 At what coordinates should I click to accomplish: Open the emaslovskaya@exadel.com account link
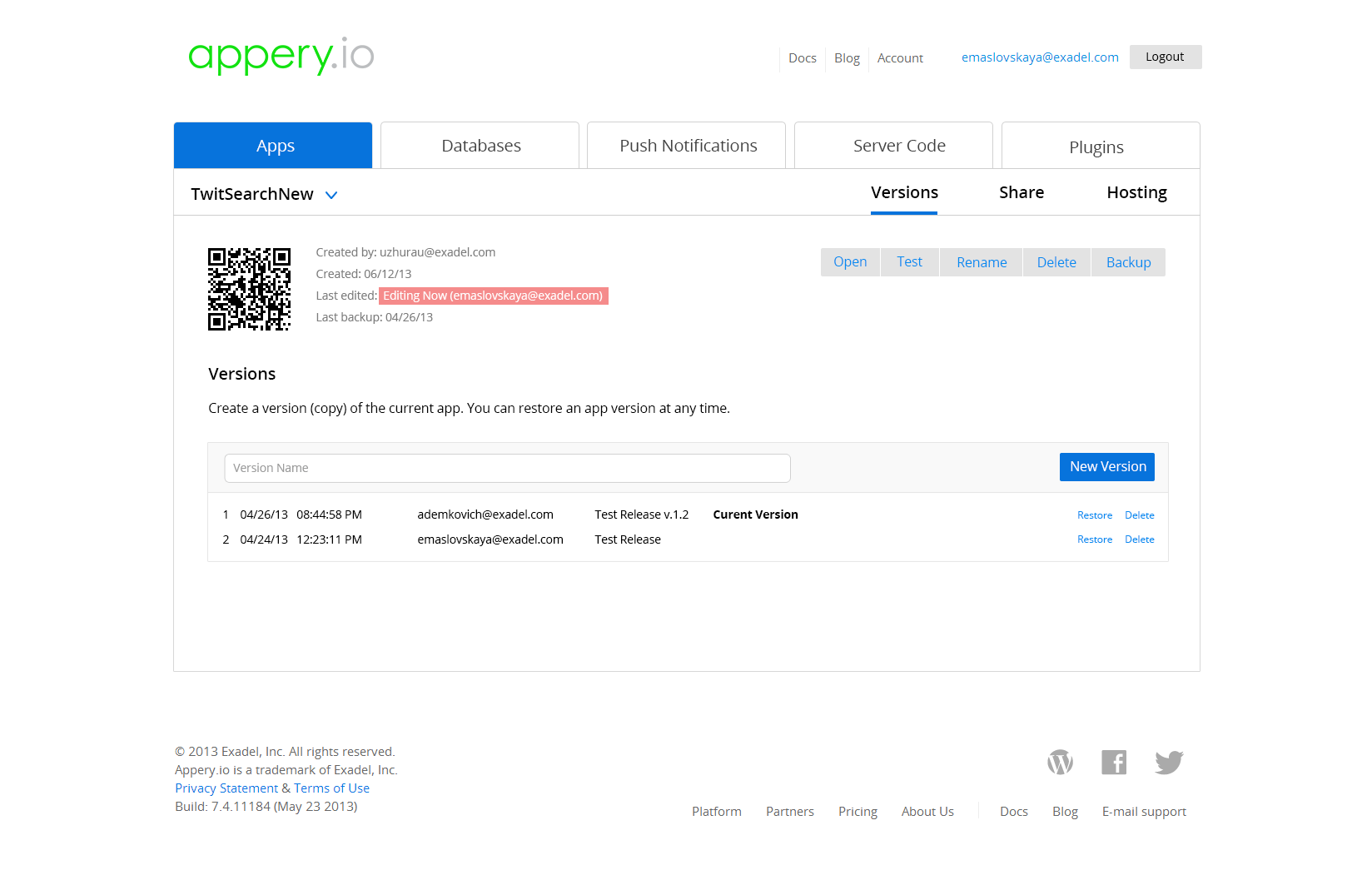click(1040, 57)
